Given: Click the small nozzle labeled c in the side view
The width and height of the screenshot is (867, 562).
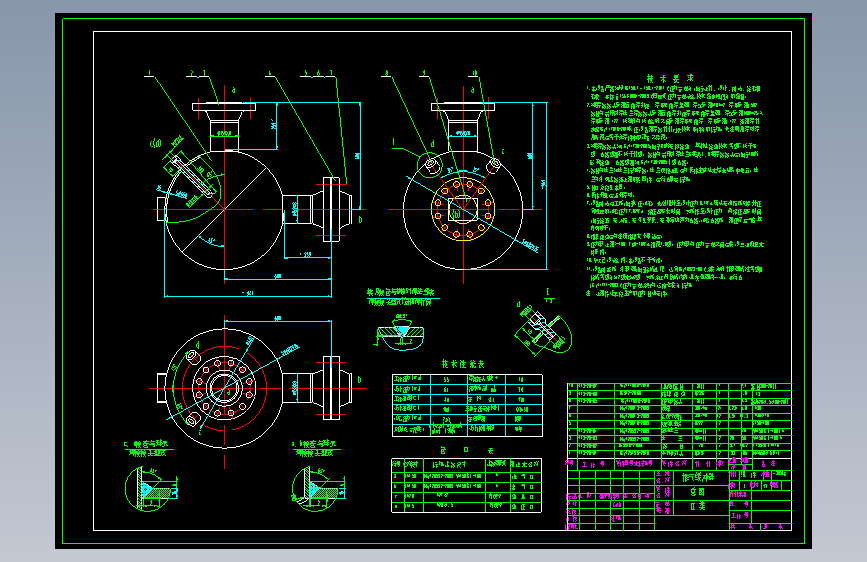Looking at the screenshot, I should tap(494, 164).
